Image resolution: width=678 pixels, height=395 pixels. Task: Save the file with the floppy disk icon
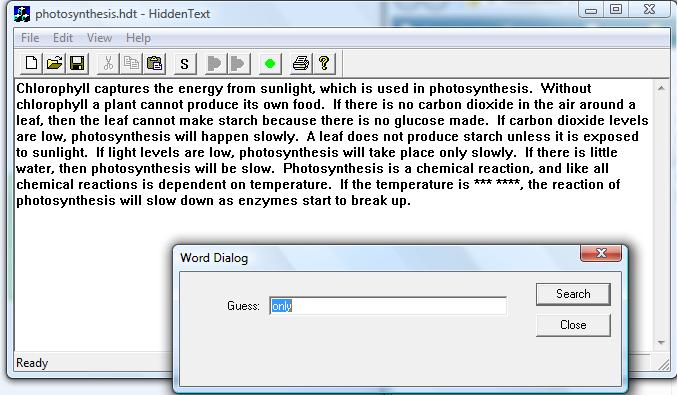(77, 64)
